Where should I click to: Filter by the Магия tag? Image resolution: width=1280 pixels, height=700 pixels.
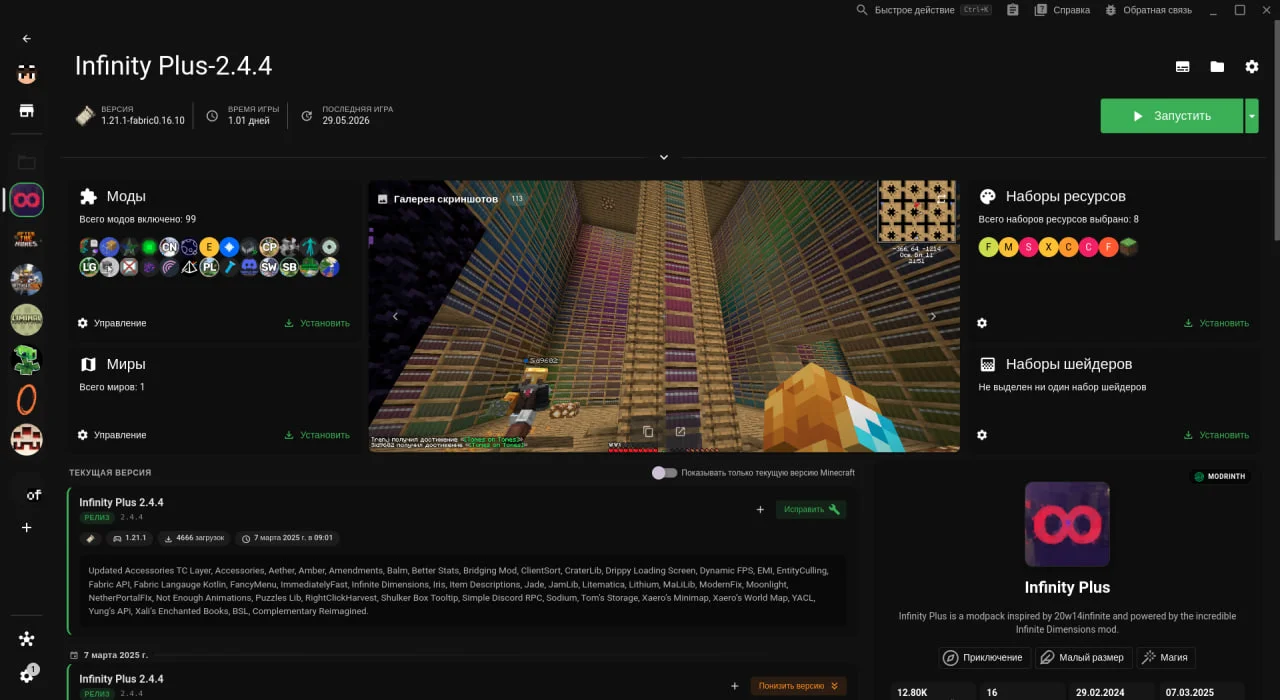click(1165, 658)
